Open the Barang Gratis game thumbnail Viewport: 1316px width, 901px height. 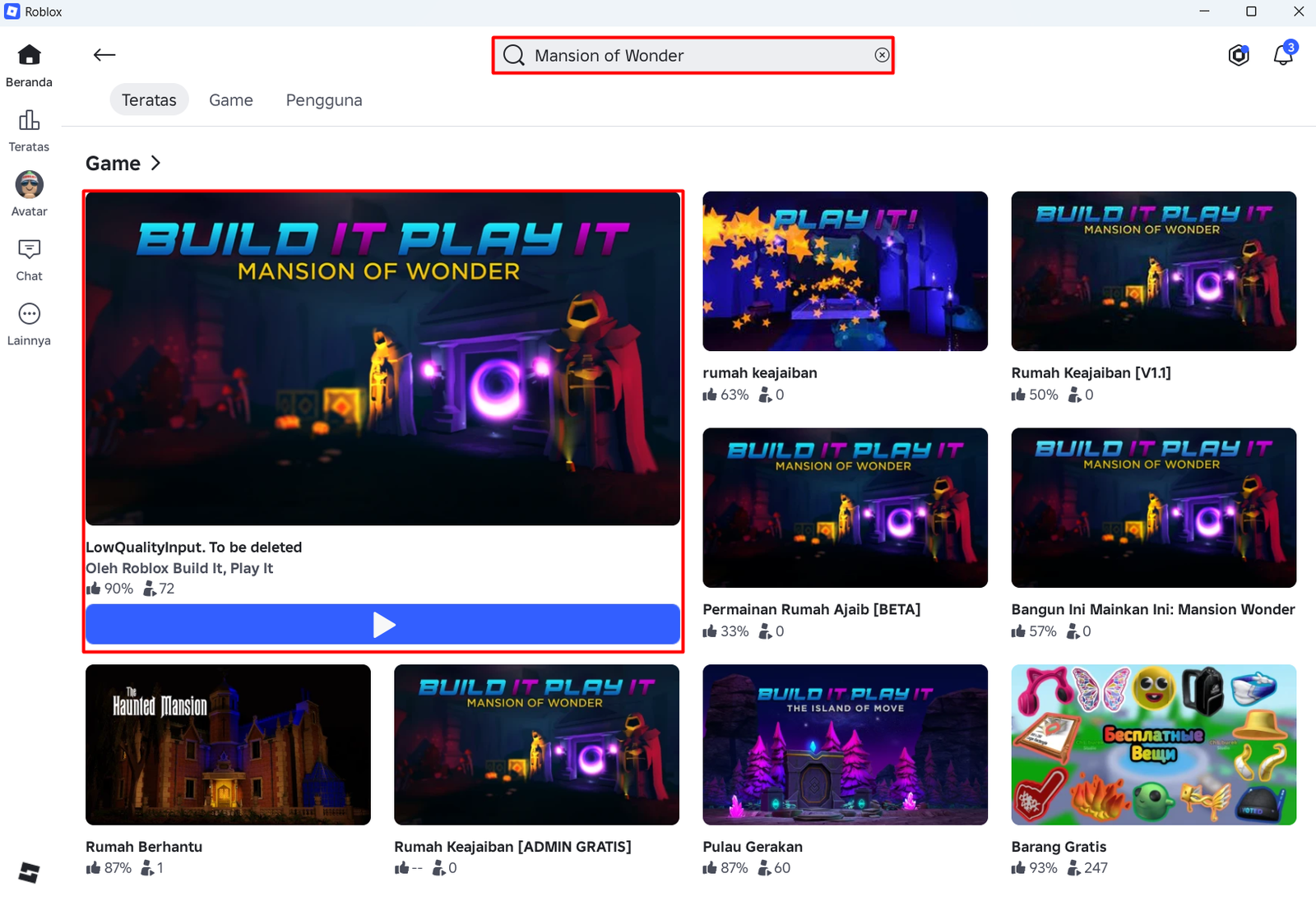click(x=1154, y=745)
